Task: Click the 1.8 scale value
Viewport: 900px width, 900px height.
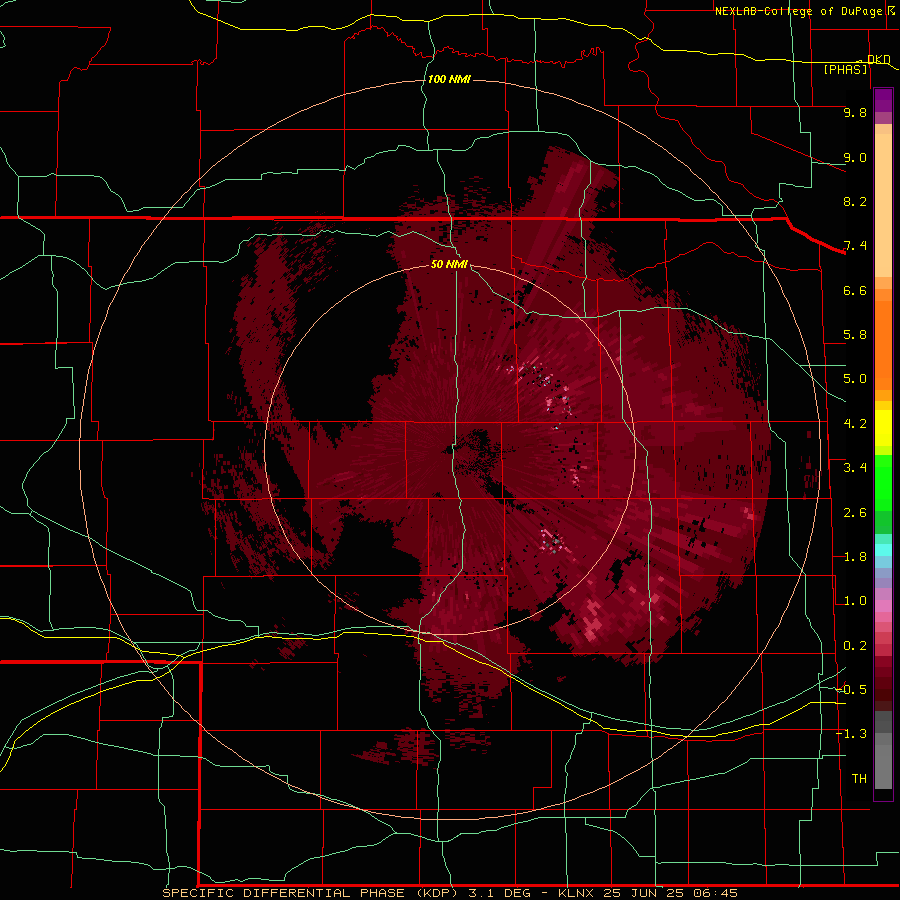Action: [x=855, y=557]
